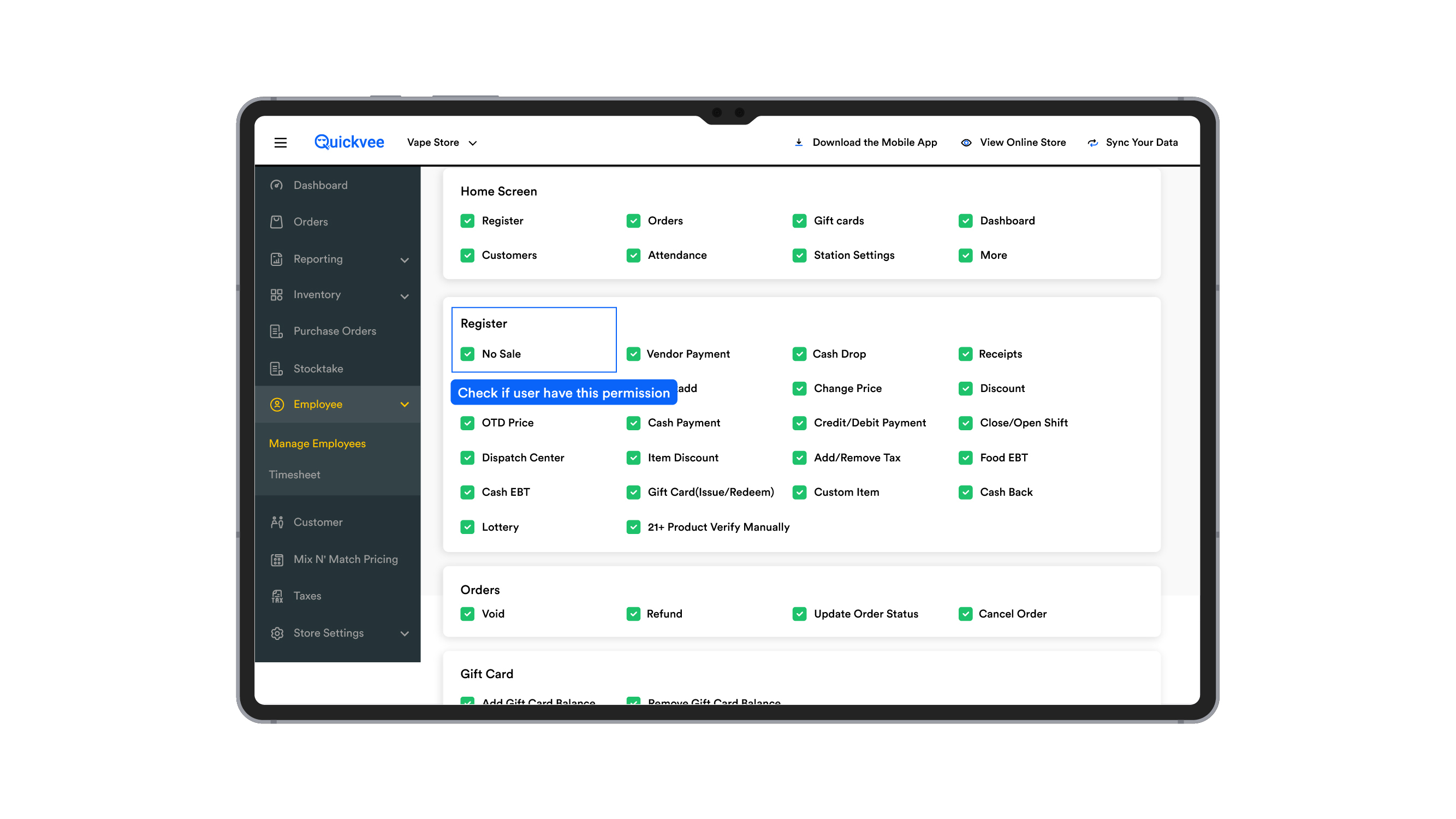Click the Stocktake icon in sidebar
Image resolution: width=1456 pixels, height=819 pixels.
coord(276,369)
